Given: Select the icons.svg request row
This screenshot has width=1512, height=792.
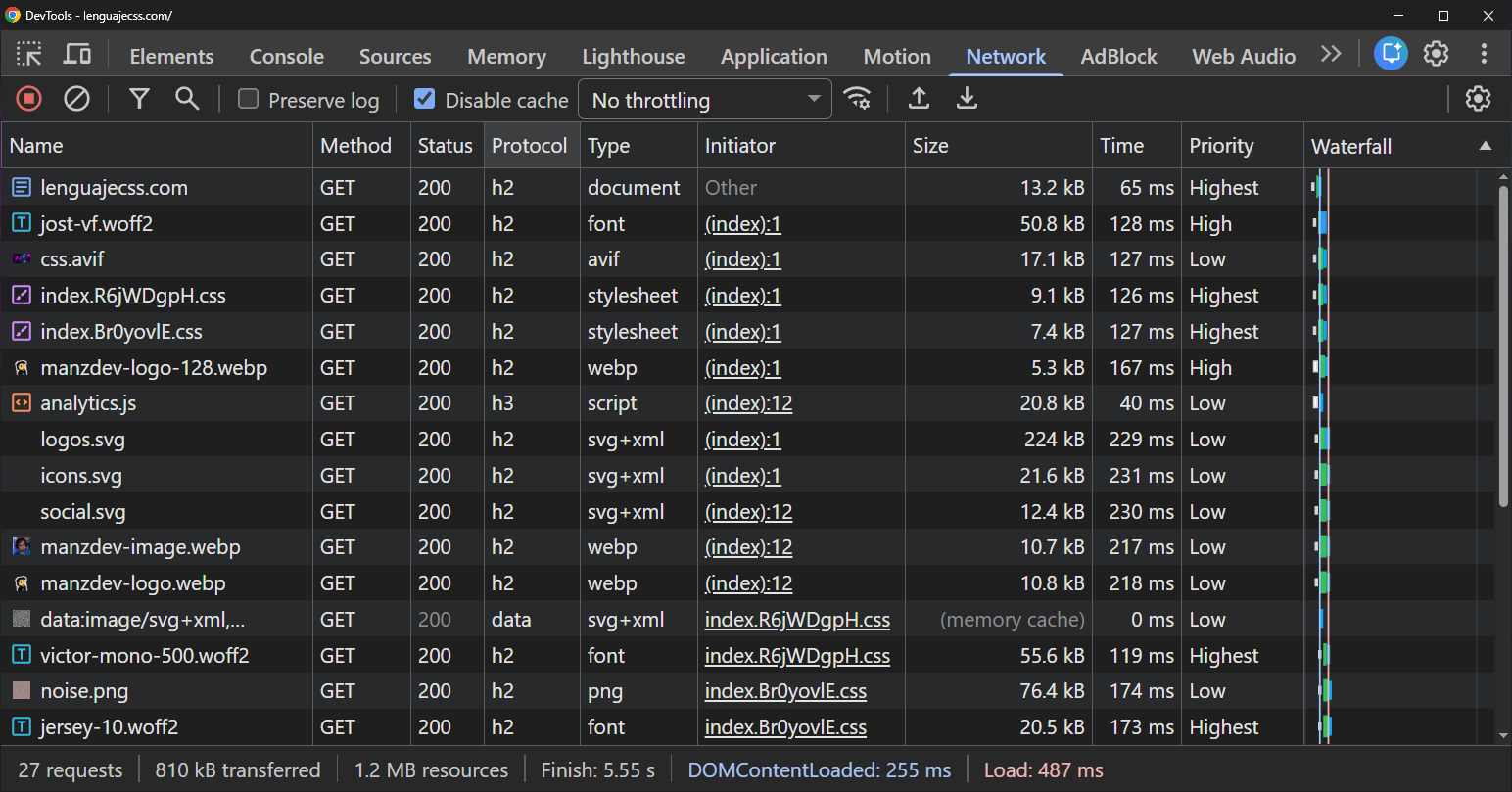Looking at the screenshot, I should [748, 476].
